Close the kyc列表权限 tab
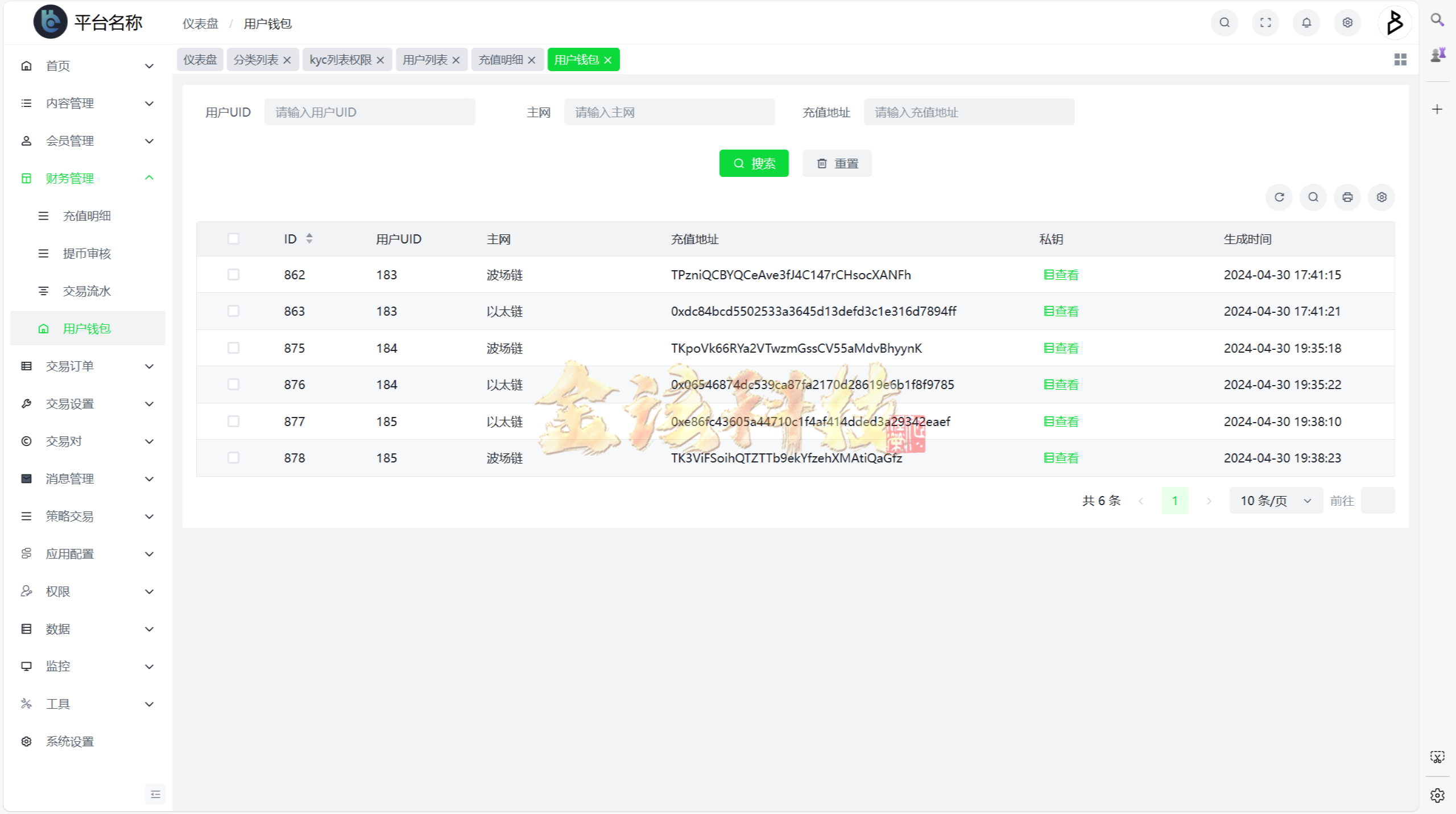The height and width of the screenshot is (814, 1456). tap(381, 59)
